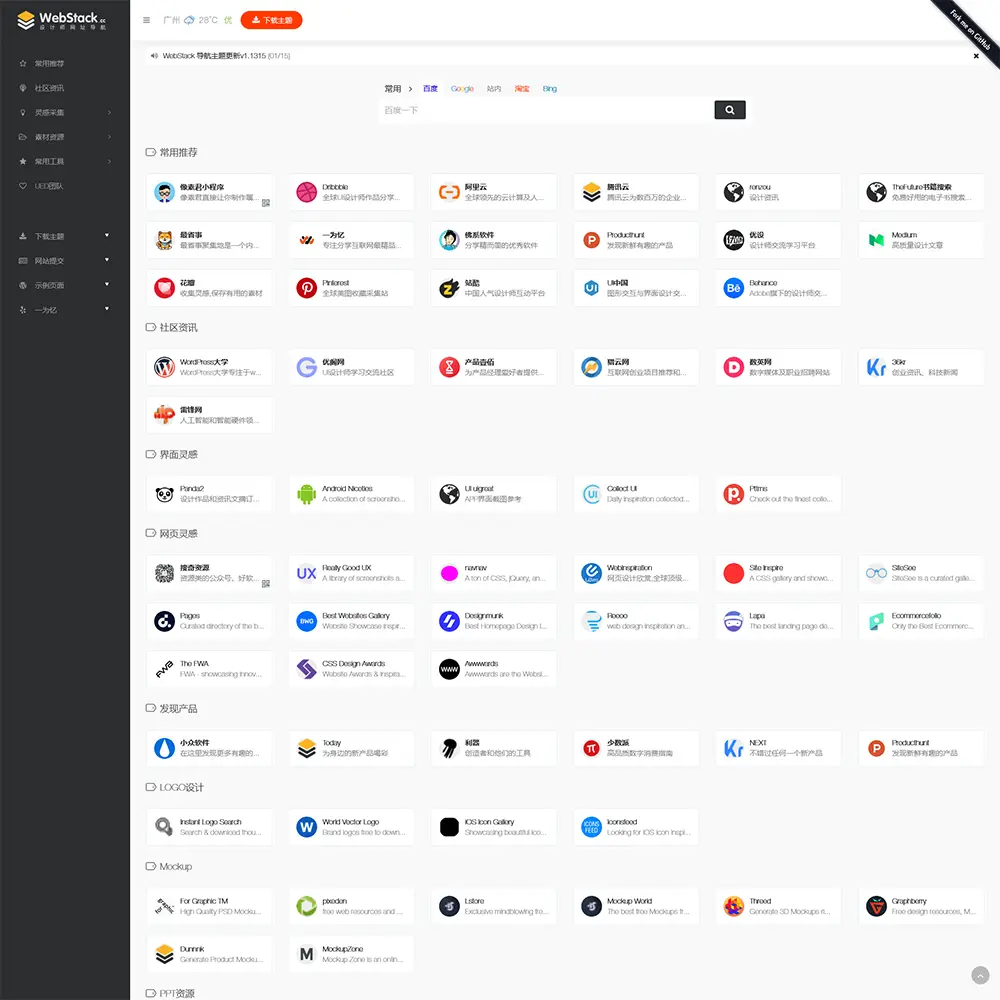Switch to the Google search tab
Screen dimensions: 1000x1000
click(461, 88)
